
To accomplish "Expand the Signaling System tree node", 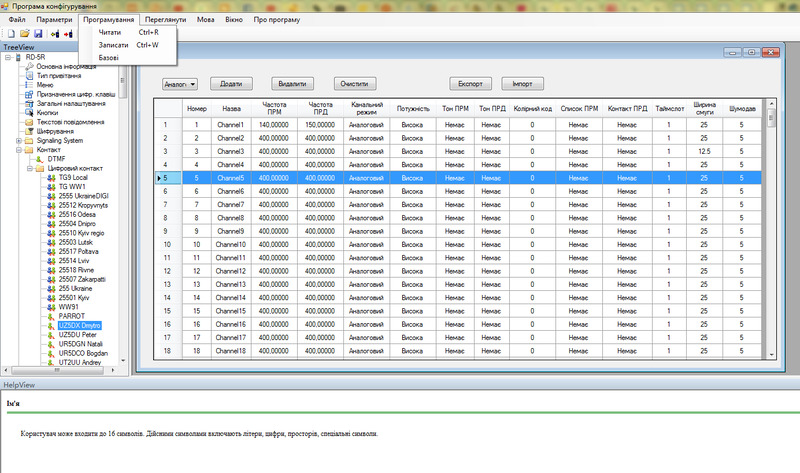I will click(19, 141).
